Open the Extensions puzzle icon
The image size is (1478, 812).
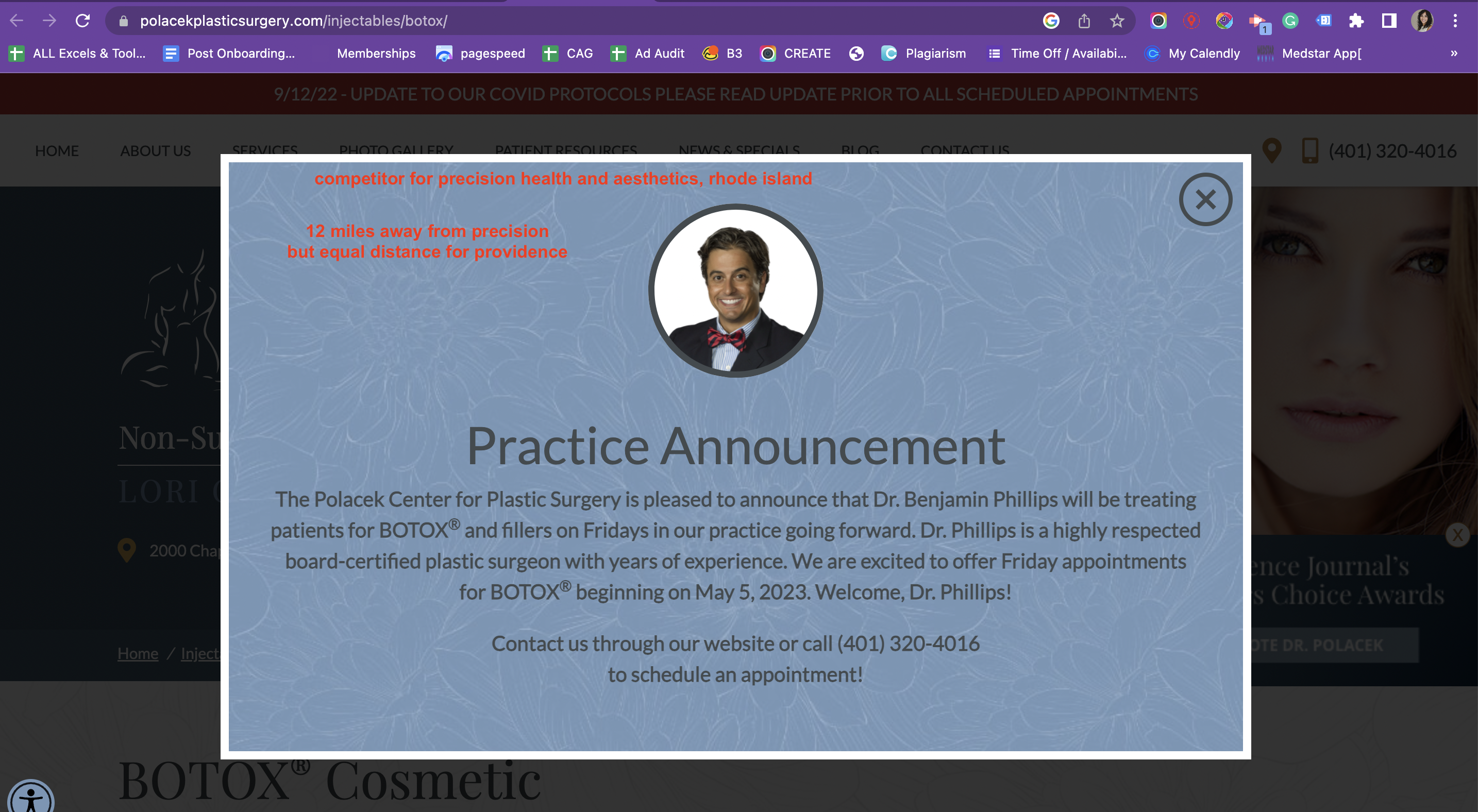1356,21
